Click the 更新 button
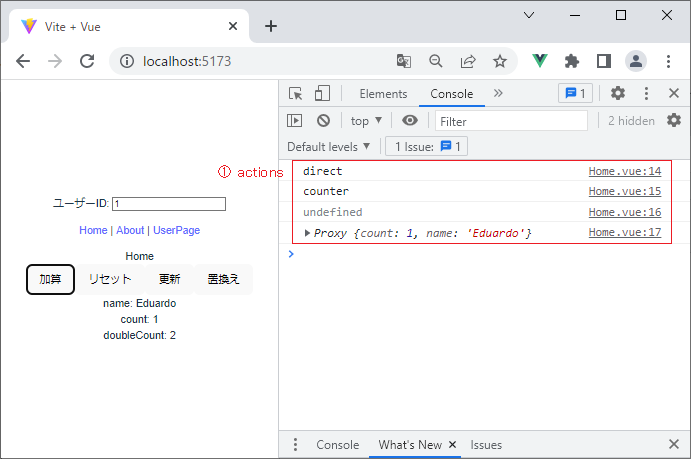 click(169, 279)
